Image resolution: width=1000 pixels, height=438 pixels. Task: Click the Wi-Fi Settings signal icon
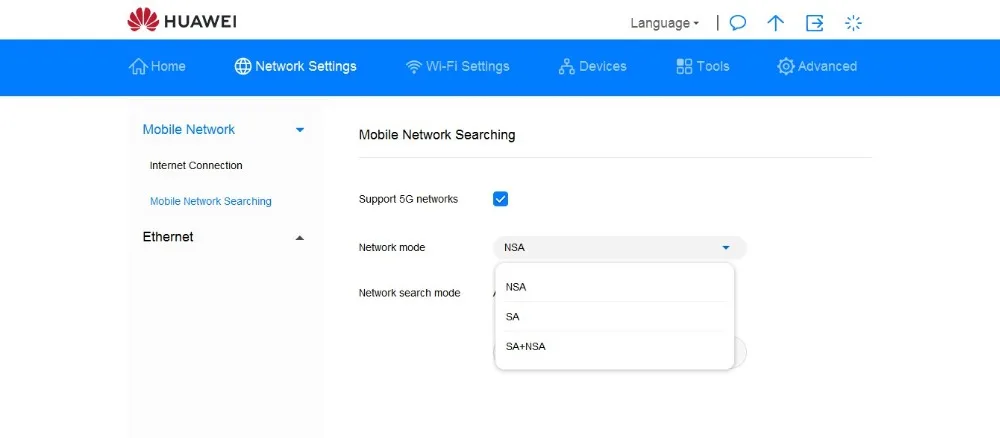tap(414, 67)
